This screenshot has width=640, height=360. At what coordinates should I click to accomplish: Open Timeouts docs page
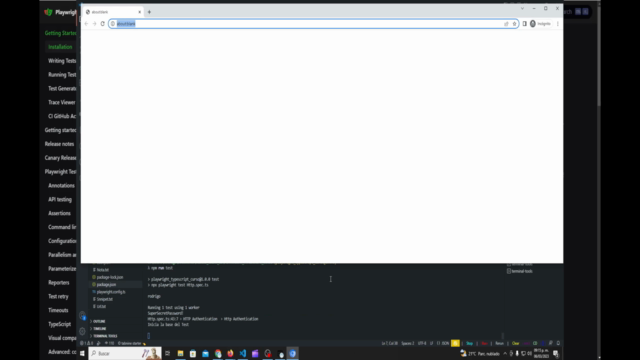tap(58, 311)
